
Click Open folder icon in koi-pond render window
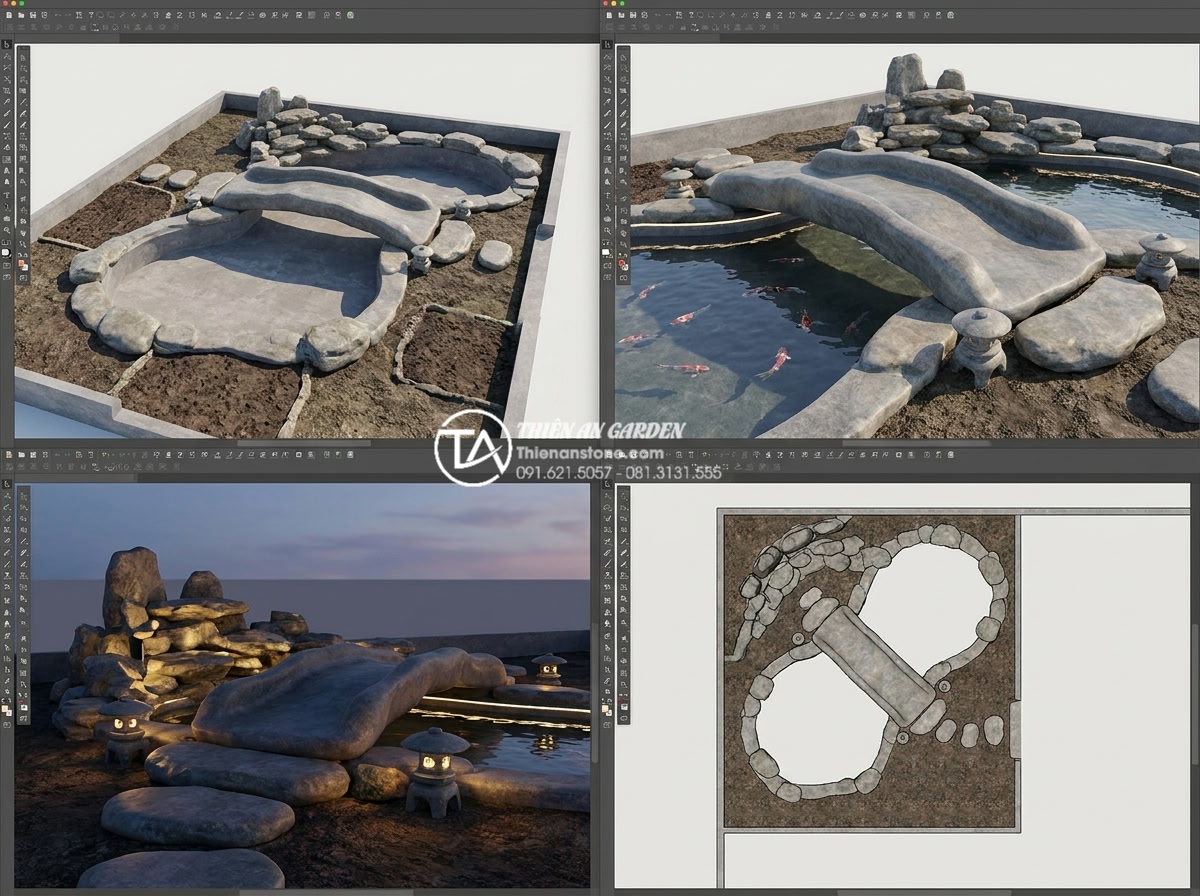click(621, 15)
